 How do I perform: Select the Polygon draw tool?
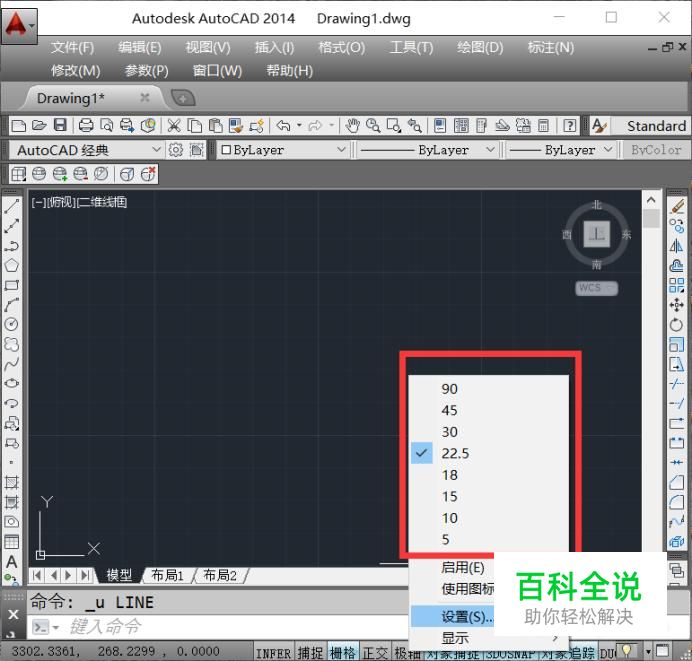[11, 265]
